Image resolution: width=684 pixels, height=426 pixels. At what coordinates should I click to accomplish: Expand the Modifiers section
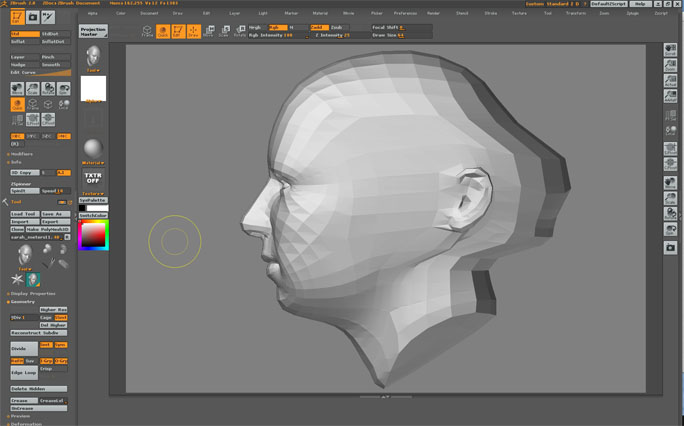(x=20, y=154)
